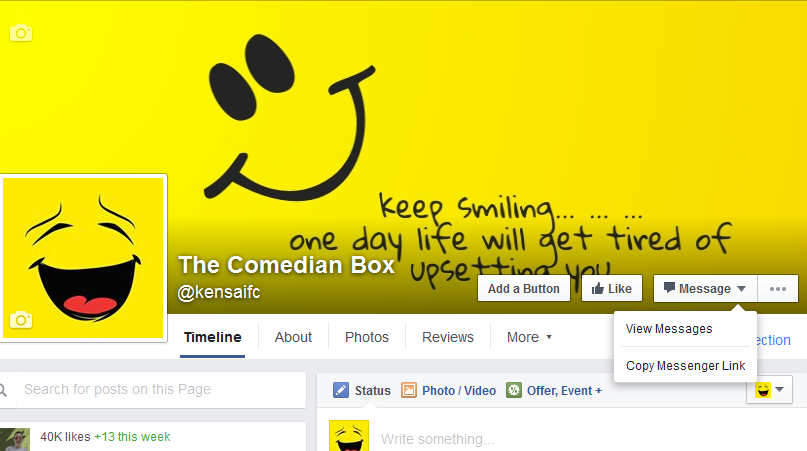Switch to the Timeline tab

click(213, 337)
